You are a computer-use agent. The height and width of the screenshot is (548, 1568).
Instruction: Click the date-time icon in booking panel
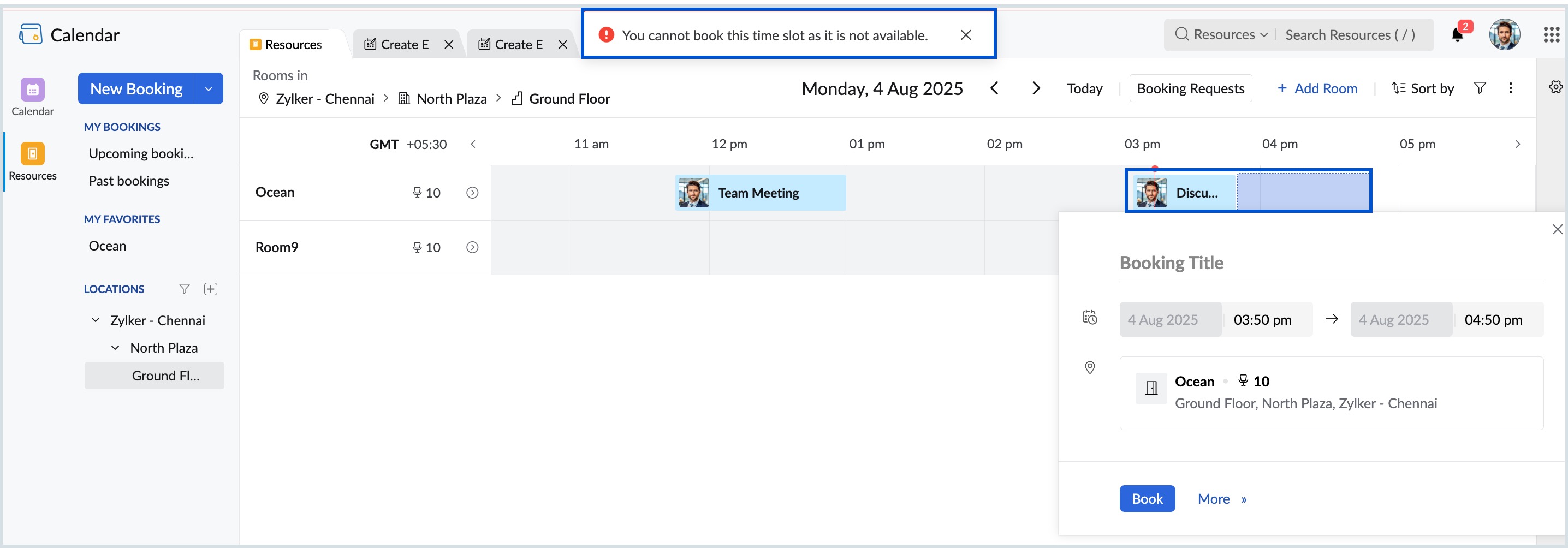(1090, 318)
